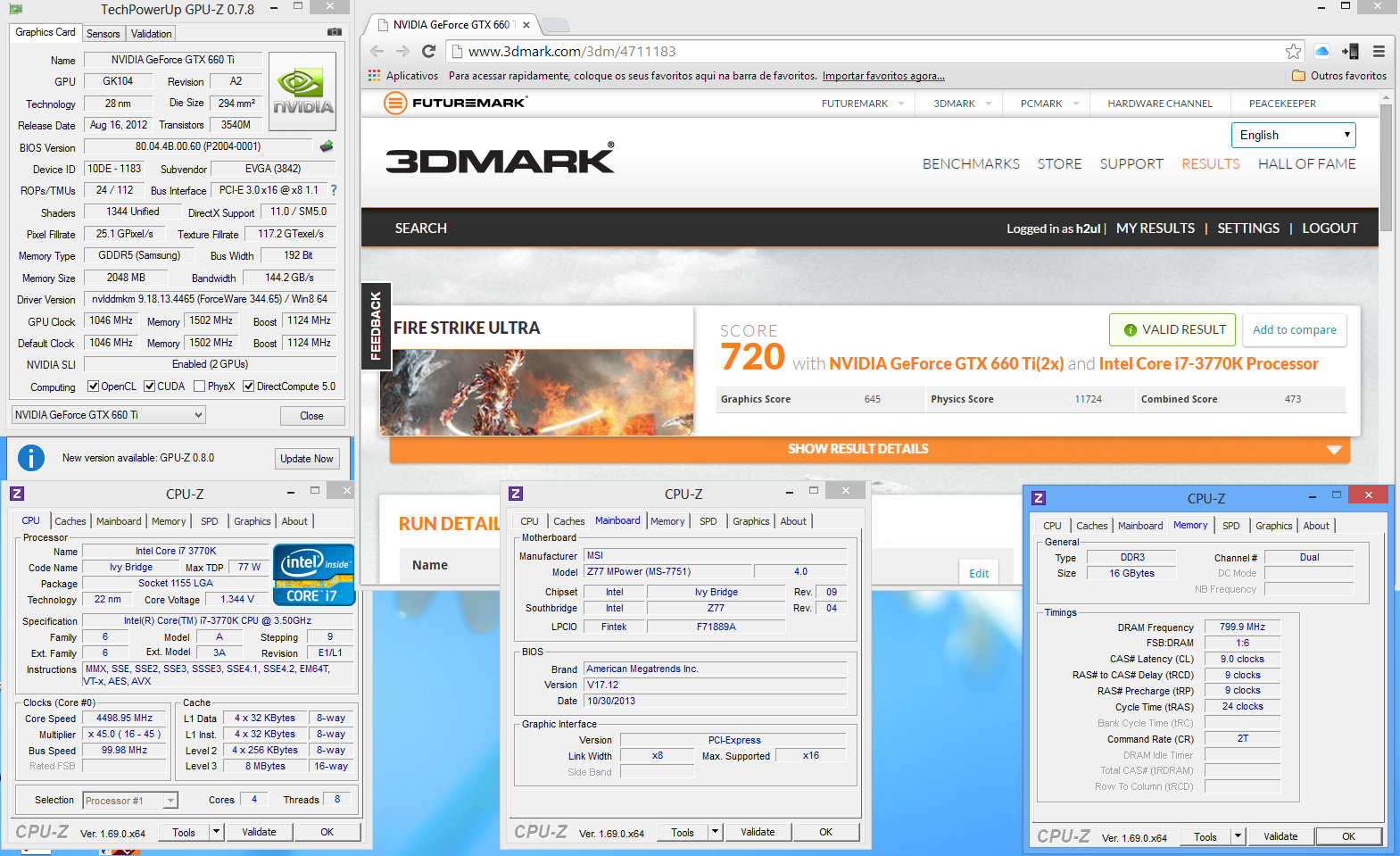This screenshot has height=856, width=1400.
Task: Click the CPU-Z title icon in the CPU window
Action: point(17,494)
